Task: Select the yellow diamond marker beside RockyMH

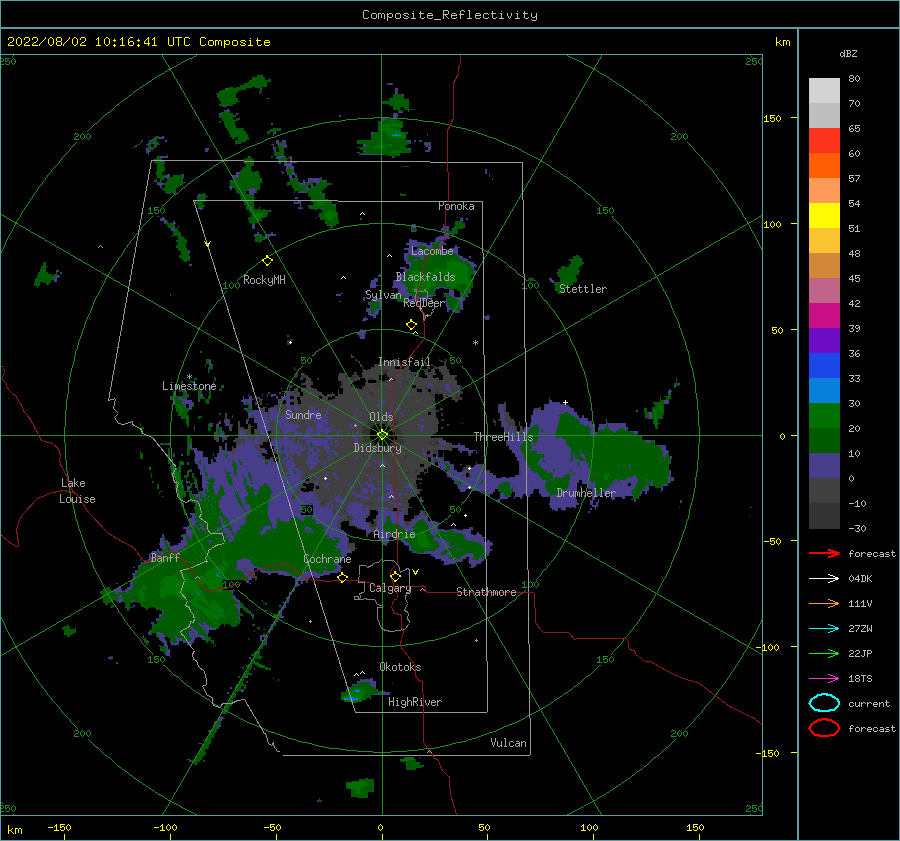Action: [x=267, y=261]
